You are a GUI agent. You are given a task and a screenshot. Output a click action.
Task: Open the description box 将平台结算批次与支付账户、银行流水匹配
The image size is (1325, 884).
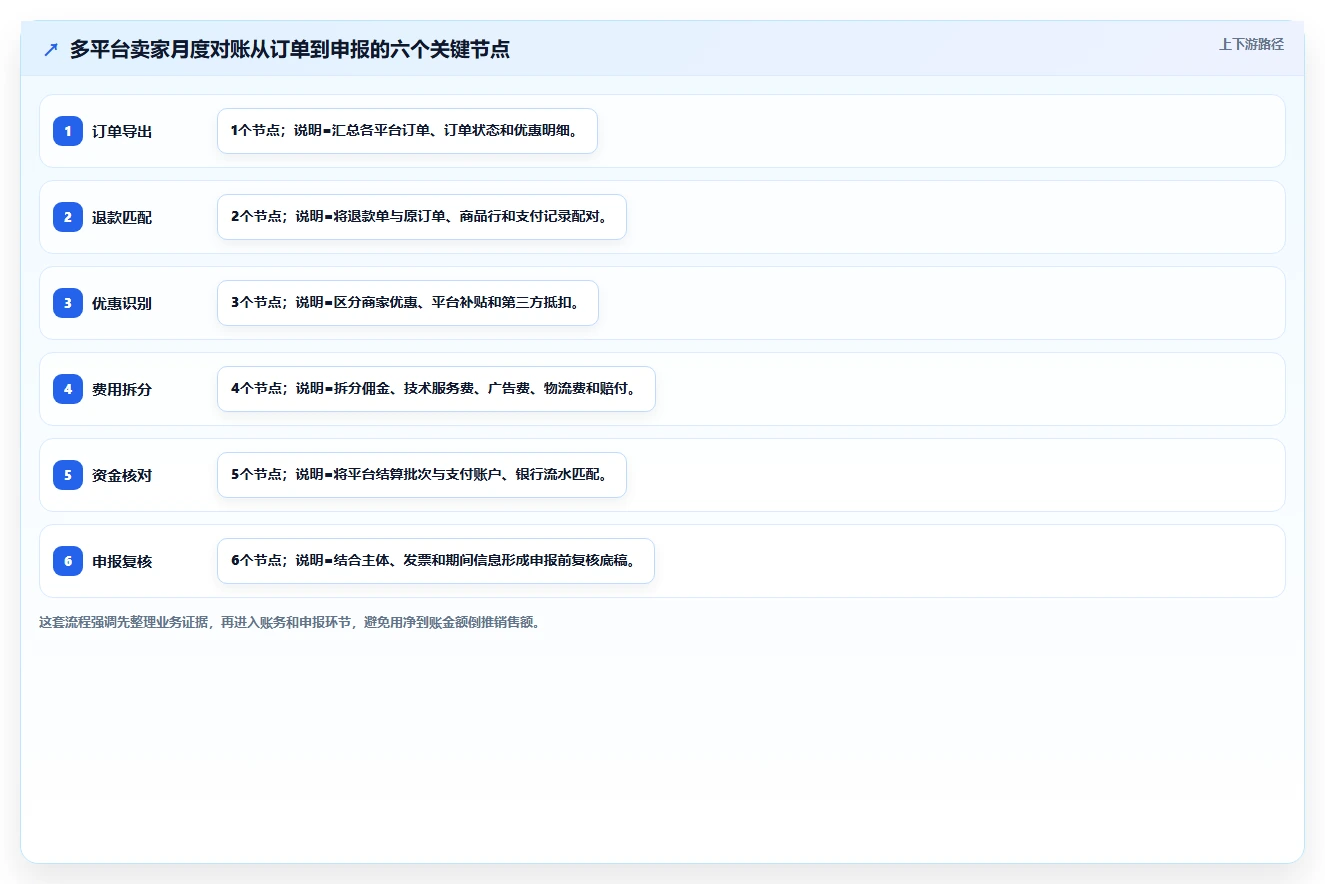point(422,475)
